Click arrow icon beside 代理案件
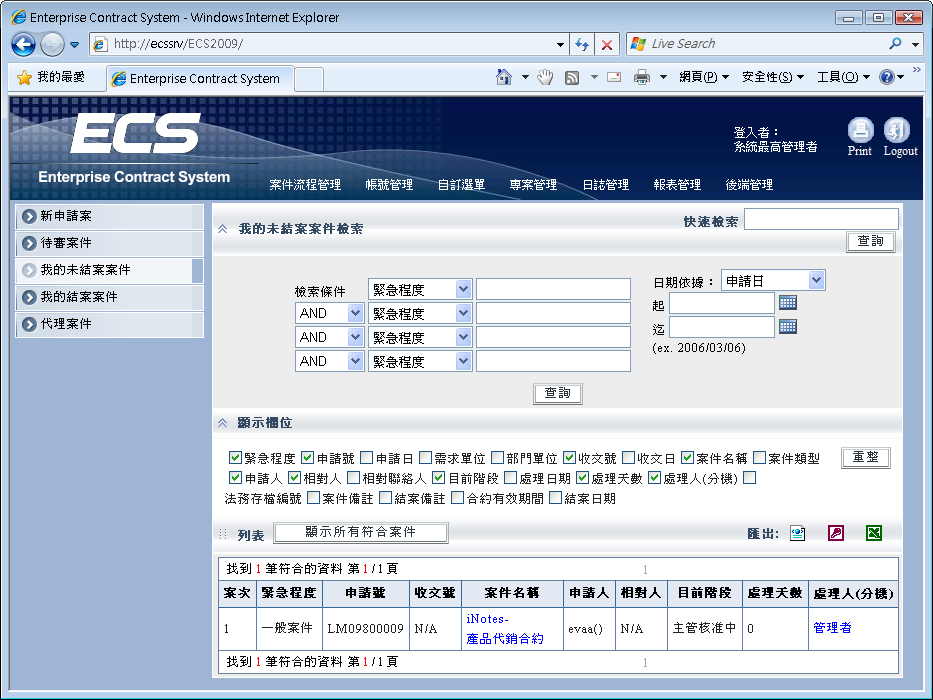 pos(29,324)
